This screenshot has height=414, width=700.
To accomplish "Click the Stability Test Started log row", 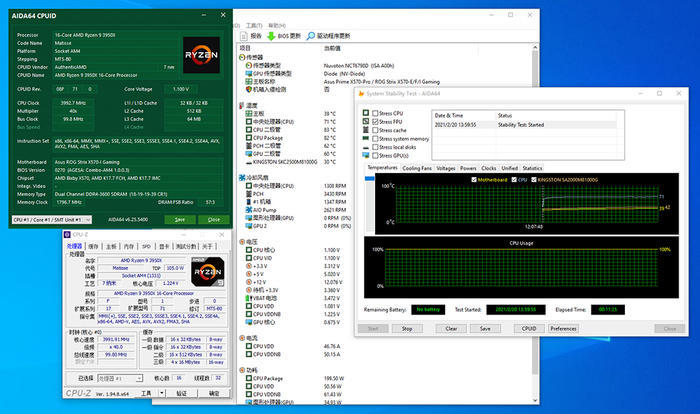I will (525, 125).
